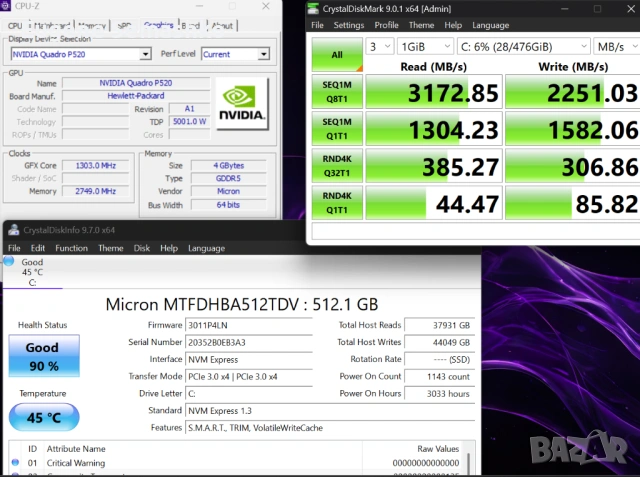This screenshot has width=640, height=477.
Task: Click the NVIDIA logo in CPU-Z
Action: [x=241, y=99]
